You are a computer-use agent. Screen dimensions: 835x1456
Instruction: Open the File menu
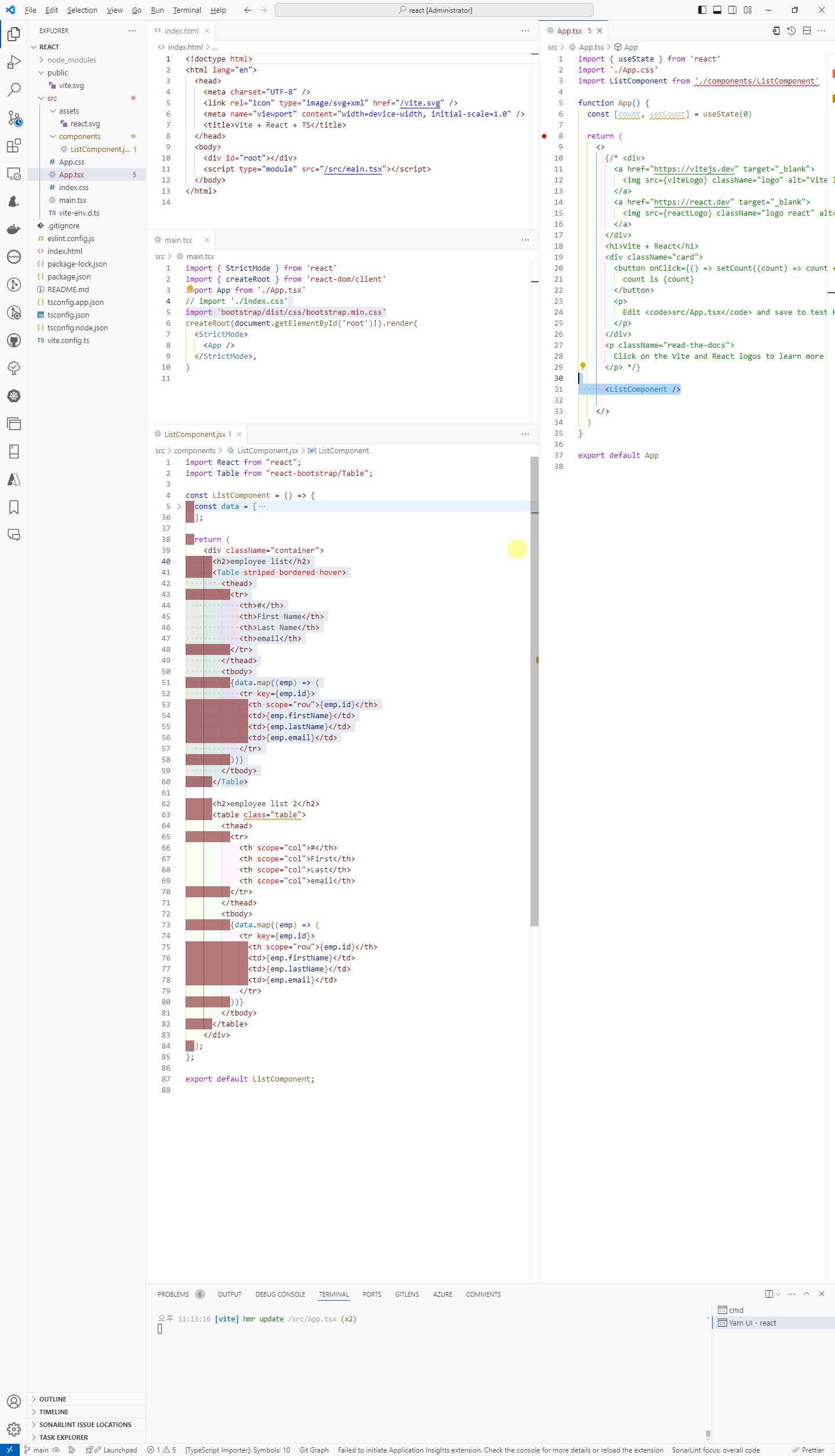pos(31,10)
